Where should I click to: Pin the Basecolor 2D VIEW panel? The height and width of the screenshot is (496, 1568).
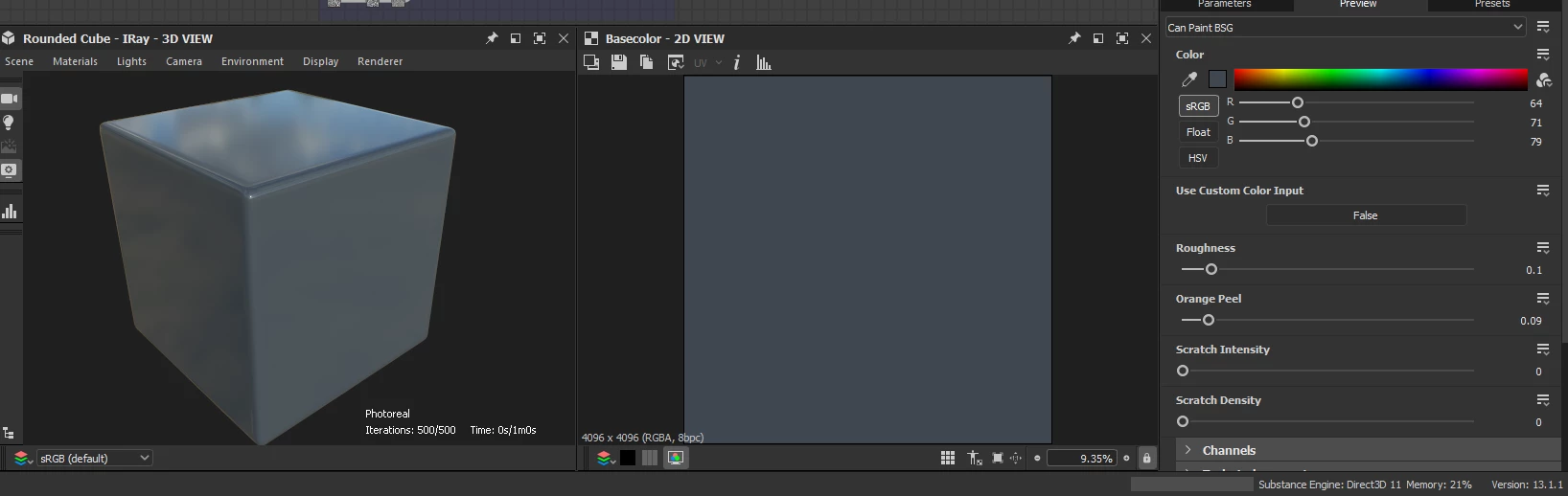coord(1074,38)
